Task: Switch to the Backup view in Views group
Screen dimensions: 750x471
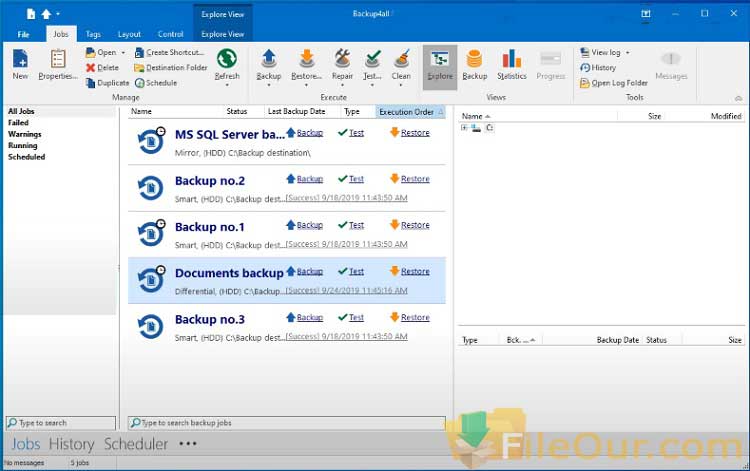Action: (x=474, y=65)
